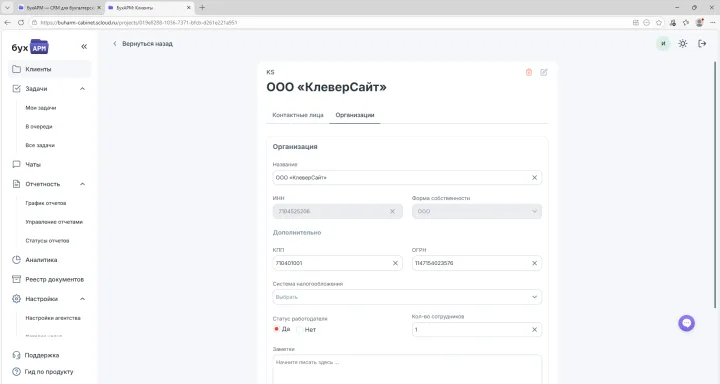
Task: Open Настройки агентства page
Action: tap(53, 318)
